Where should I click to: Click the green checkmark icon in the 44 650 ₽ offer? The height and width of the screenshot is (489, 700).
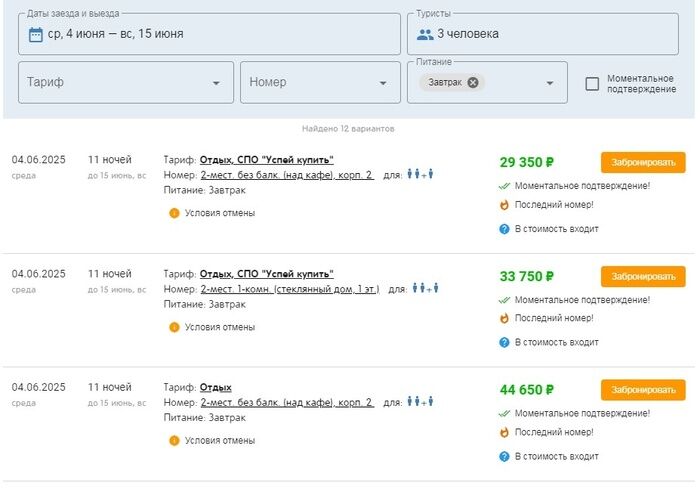click(x=504, y=413)
